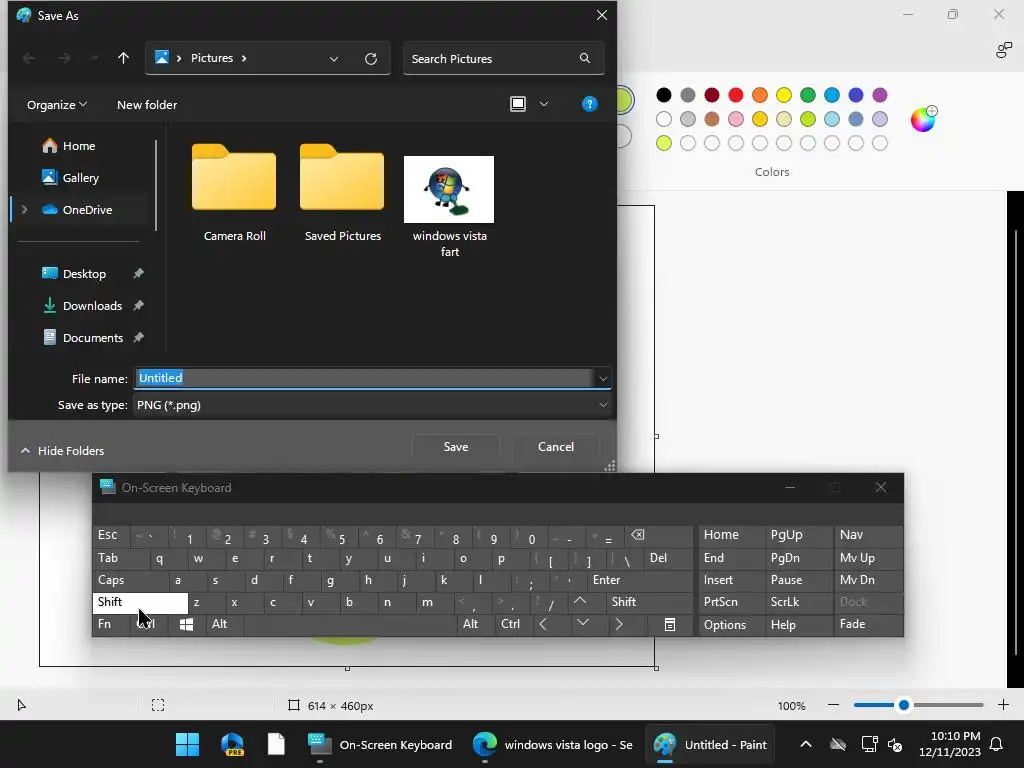Open Documents in the navigation pane
This screenshot has height=768, width=1024.
pyautogui.click(x=82, y=338)
